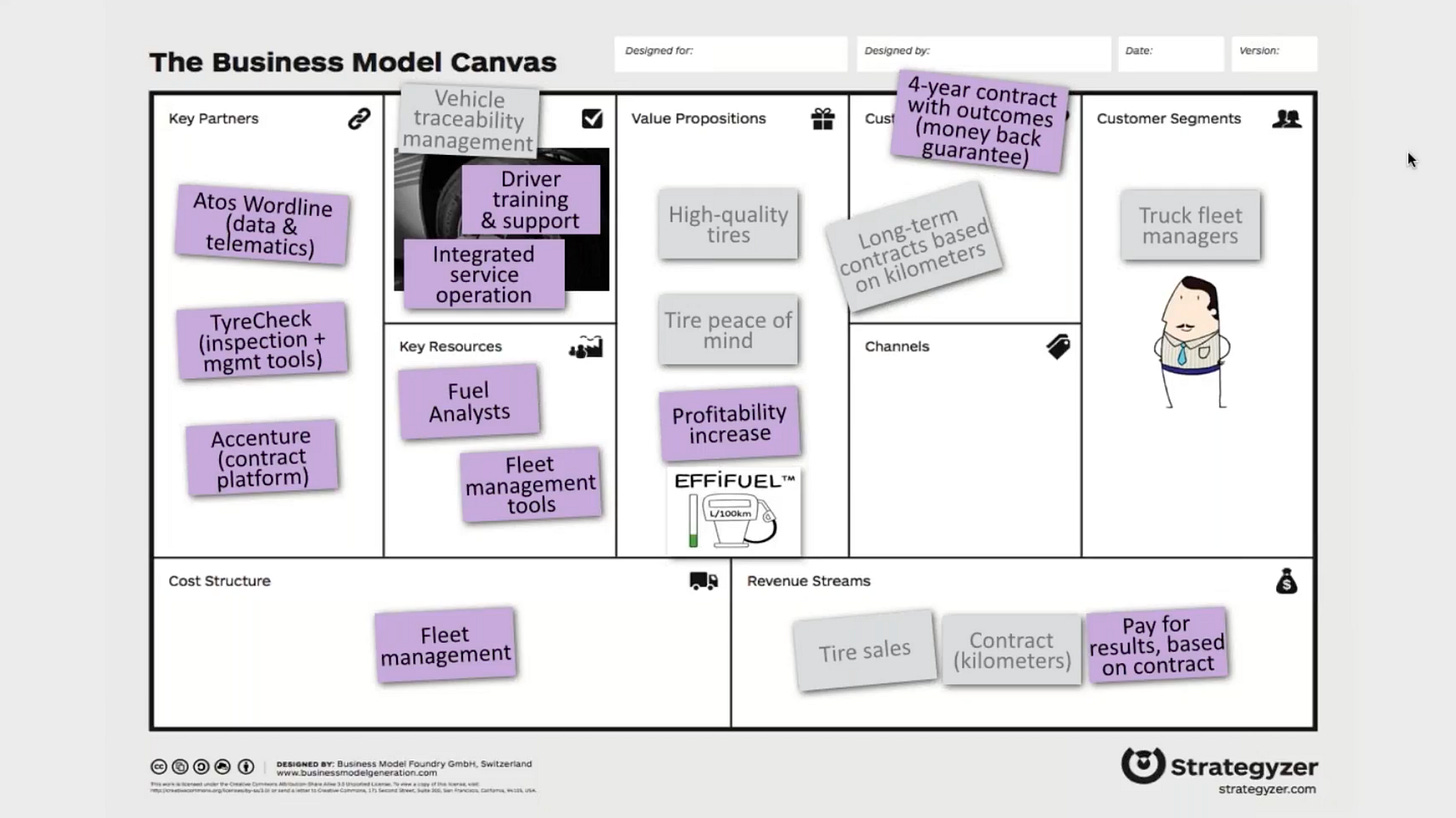Select the Fleet management cost note
Image resolution: width=1456 pixels, height=818 pixels.
click(446, 646)
